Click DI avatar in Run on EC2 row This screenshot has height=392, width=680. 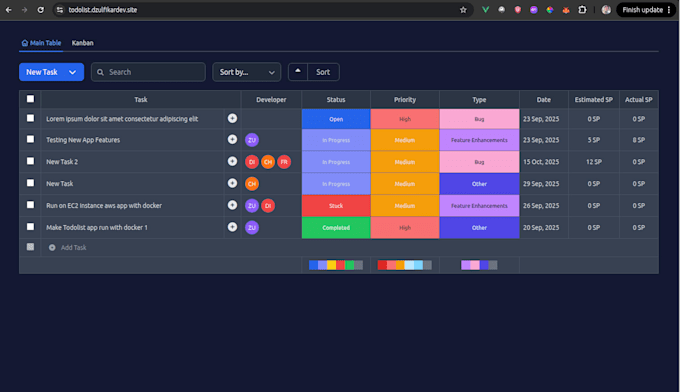(268, 206)
